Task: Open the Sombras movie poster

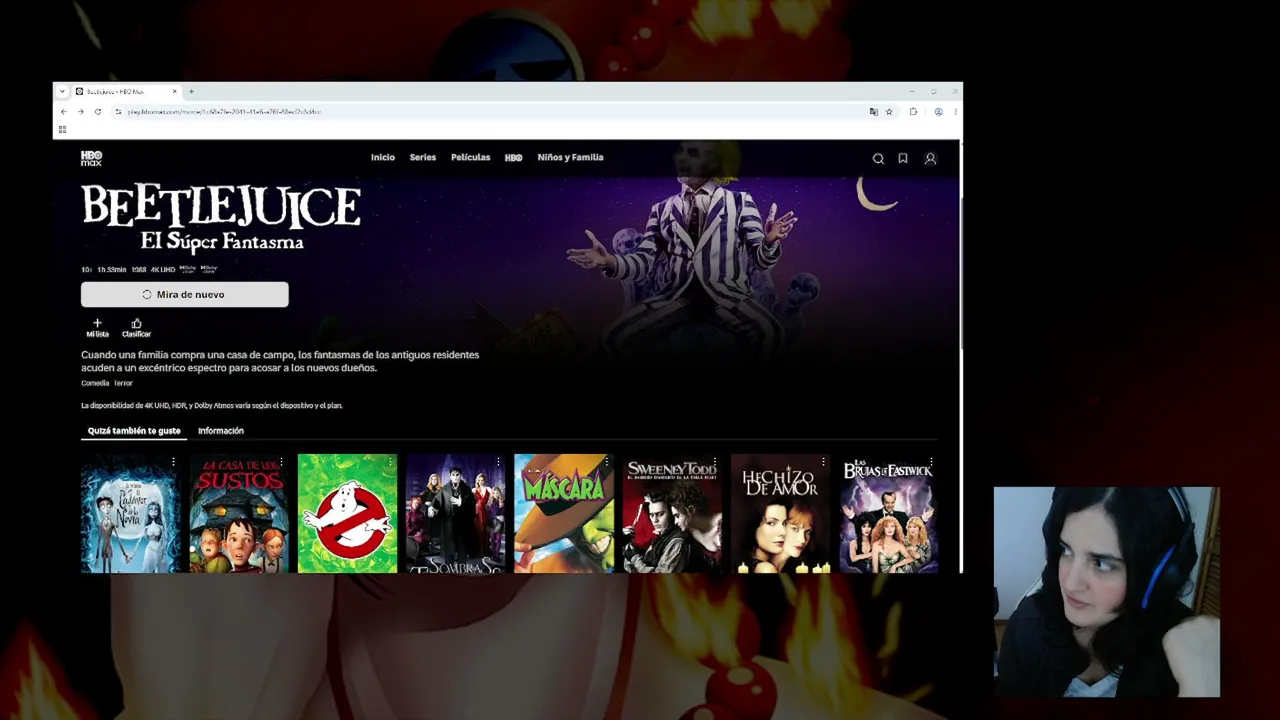Action: click(455, 514)
